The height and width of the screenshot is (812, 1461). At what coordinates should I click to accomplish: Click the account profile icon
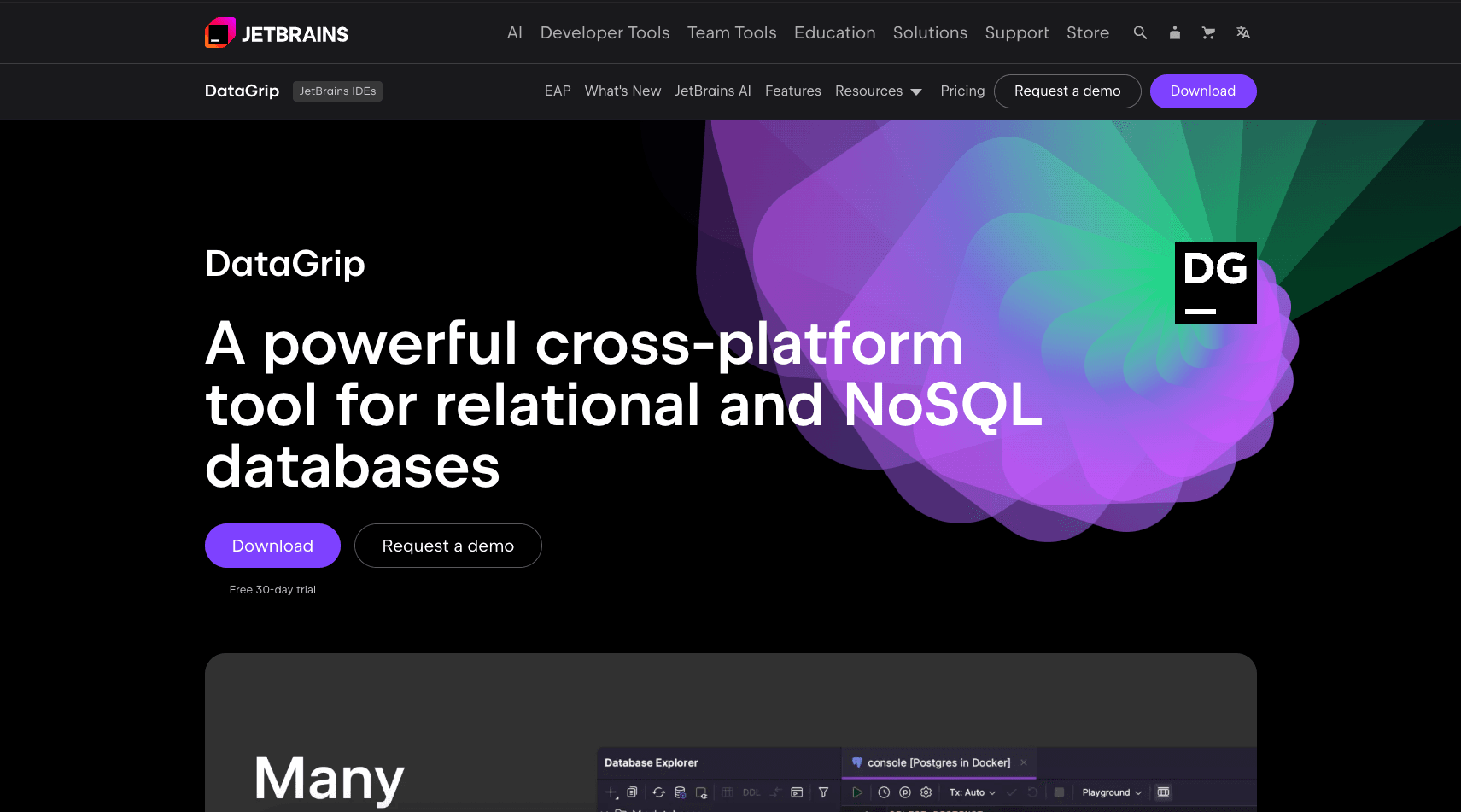[x=1175, y=32]
